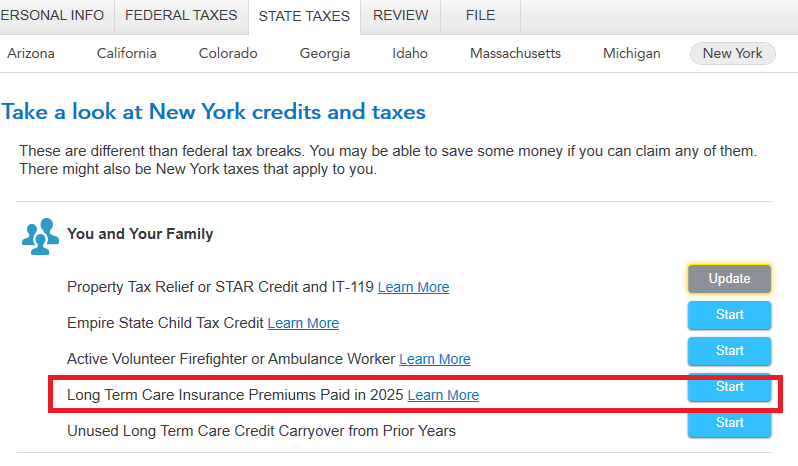798x466 pixels.
Task: Open Learn More for Long Term Care Premiums
Action: click(443, 395)
